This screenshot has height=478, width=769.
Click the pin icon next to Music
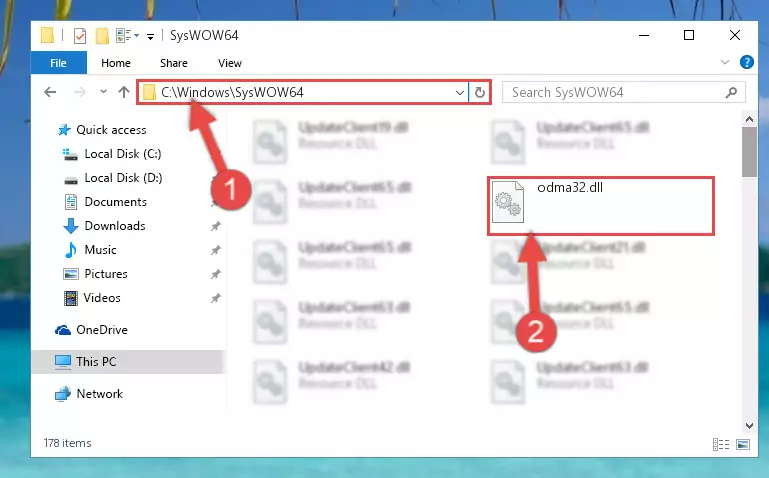pos(215,250)
